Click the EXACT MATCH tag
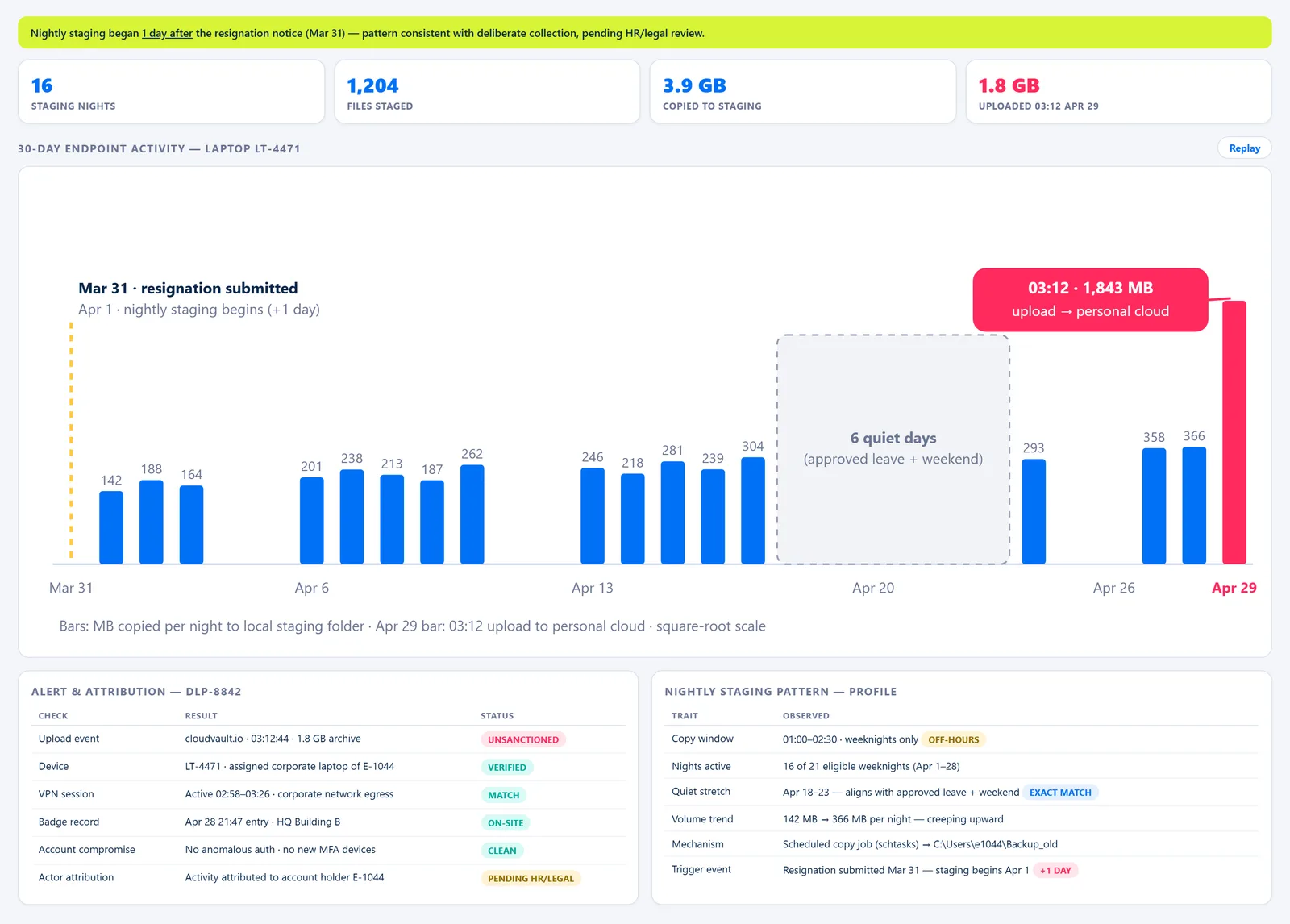The width and height of the screenshot is (1290, 924). (1060, 793)
